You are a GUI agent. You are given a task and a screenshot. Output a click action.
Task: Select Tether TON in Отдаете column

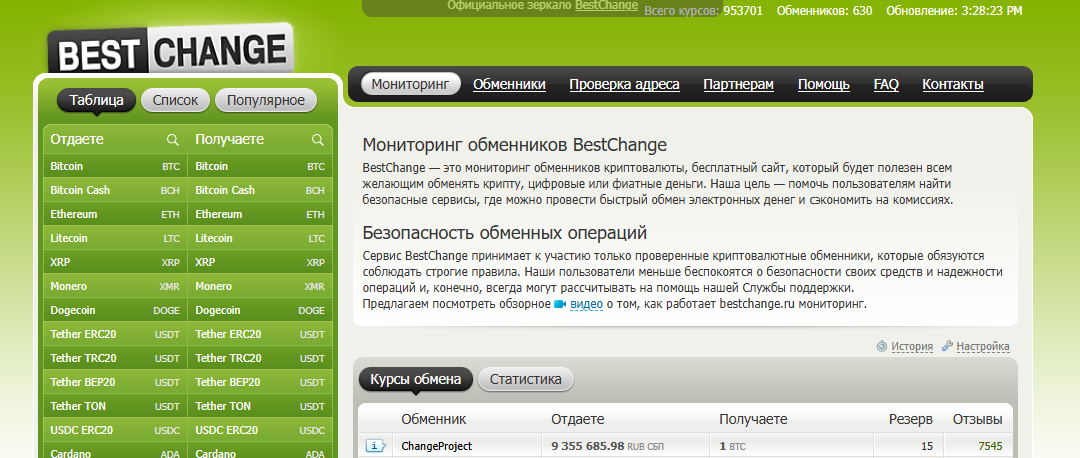[115, 406]
